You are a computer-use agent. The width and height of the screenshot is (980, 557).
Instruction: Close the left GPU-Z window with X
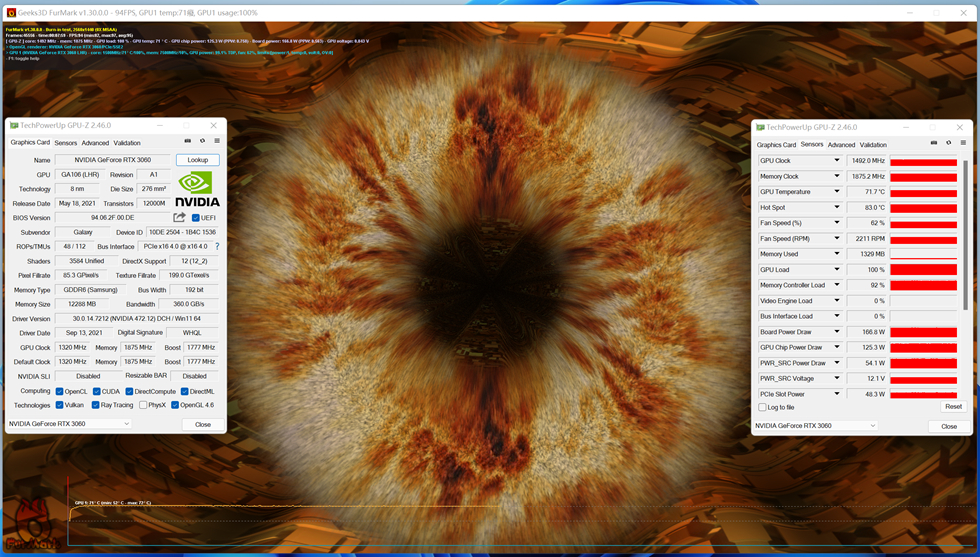click(x=213, y=125)
